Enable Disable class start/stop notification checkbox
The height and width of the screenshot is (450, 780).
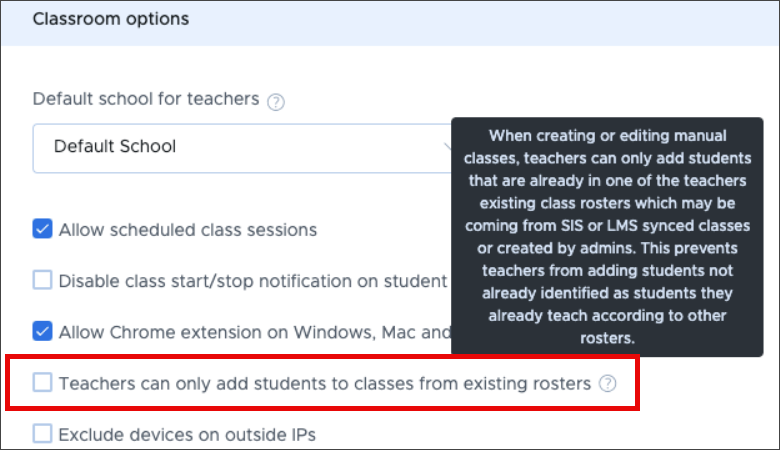[x=42, y=280]
